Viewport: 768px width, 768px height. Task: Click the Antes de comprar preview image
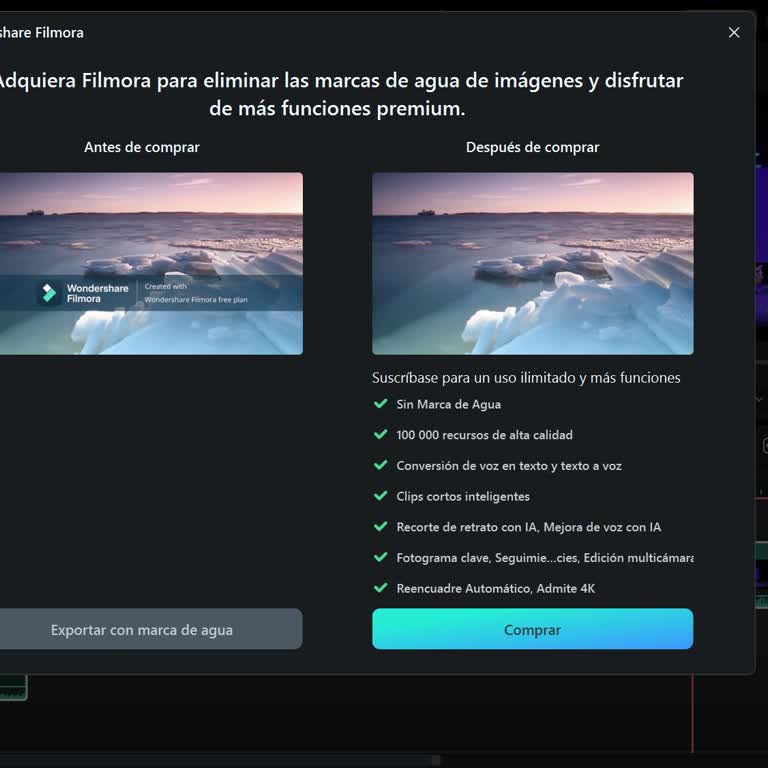tap(151, 264)
